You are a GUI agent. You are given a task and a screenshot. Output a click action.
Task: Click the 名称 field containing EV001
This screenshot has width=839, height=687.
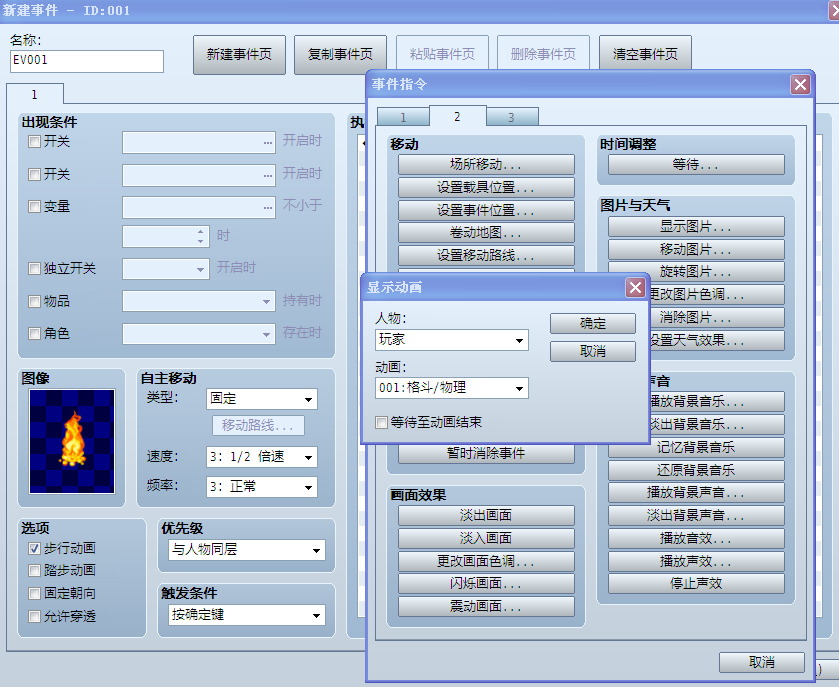tap(87, 61)
